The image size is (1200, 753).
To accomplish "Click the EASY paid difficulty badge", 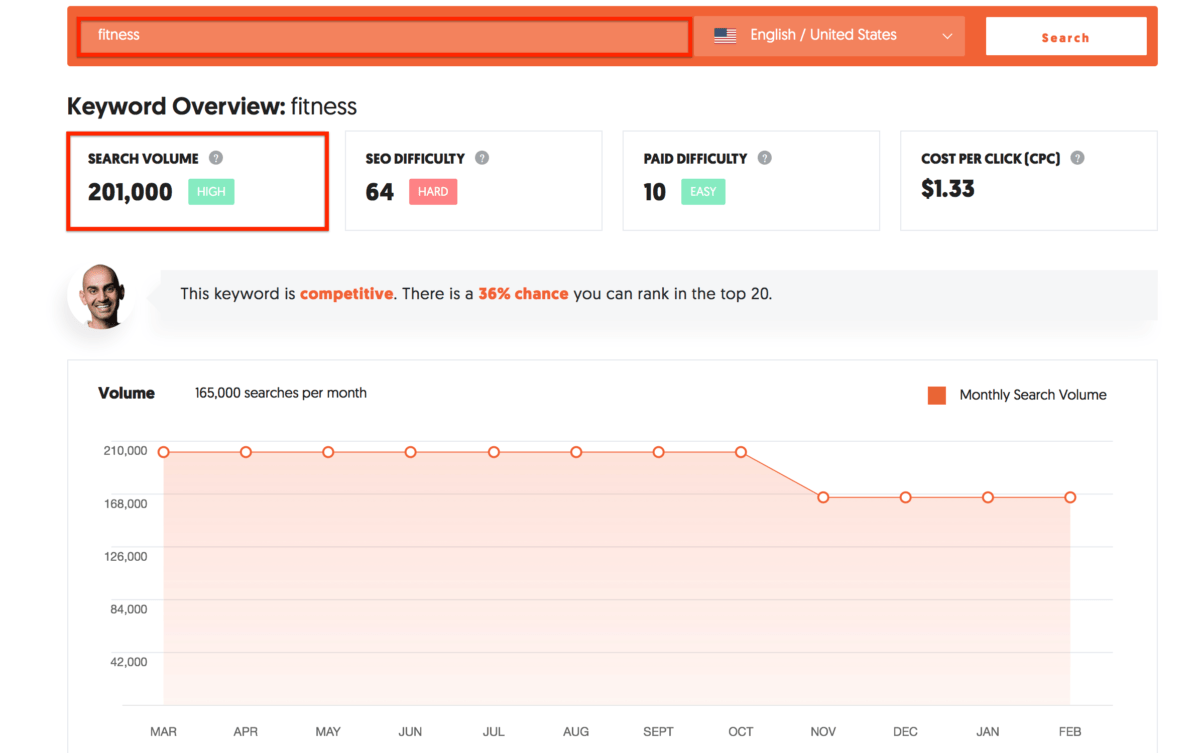I will pyautogui.click(x=704, y=192).
